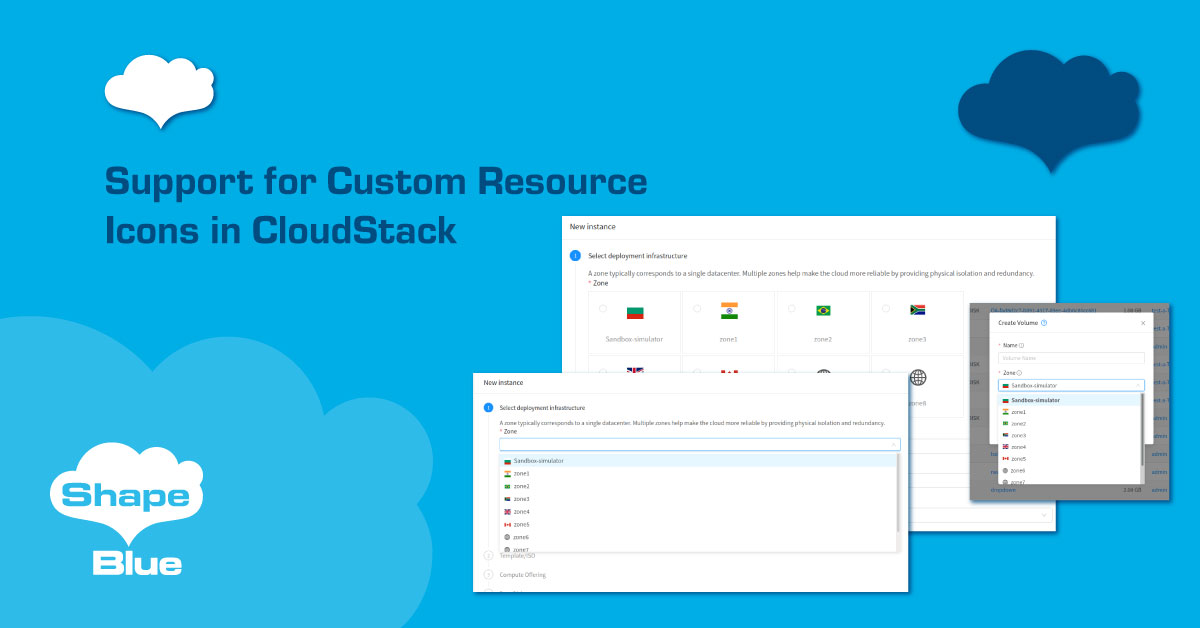Click the info icon next to Zone in Create Volume
The height and width of the screenshot is (628, 1200).
coord(1019,372)
